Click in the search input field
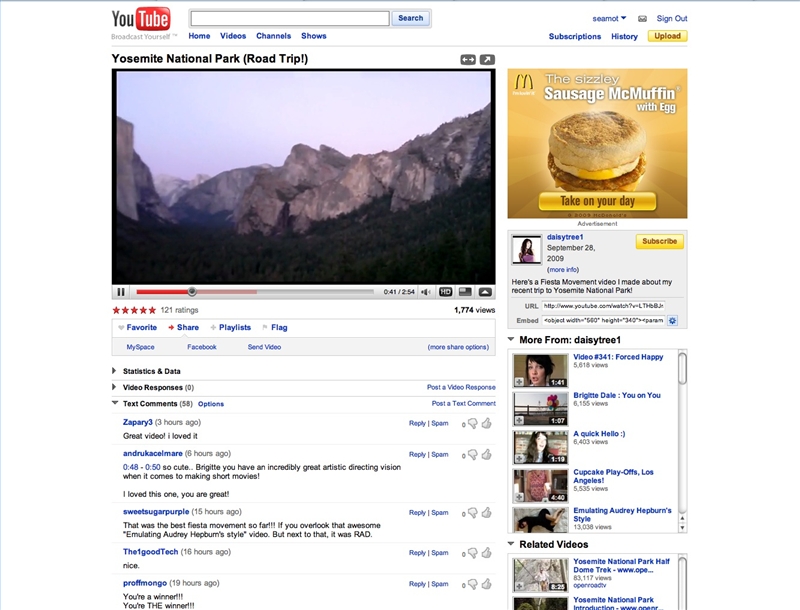 click(x=290, y=18)
